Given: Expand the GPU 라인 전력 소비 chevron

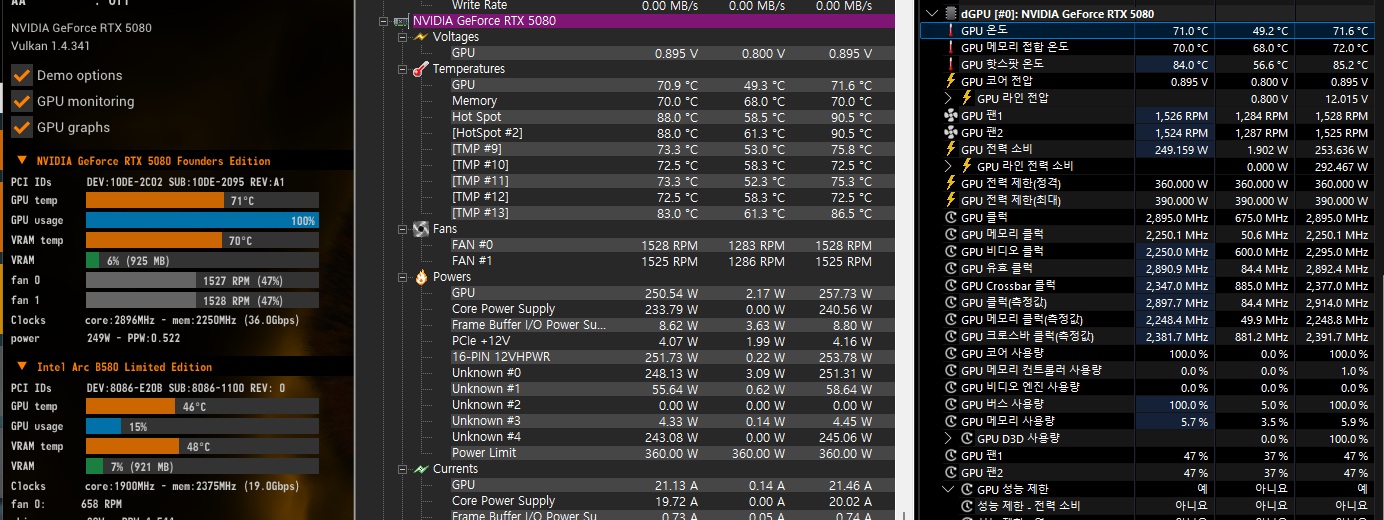Looking at the screenshot, I should tap(948, 166).
